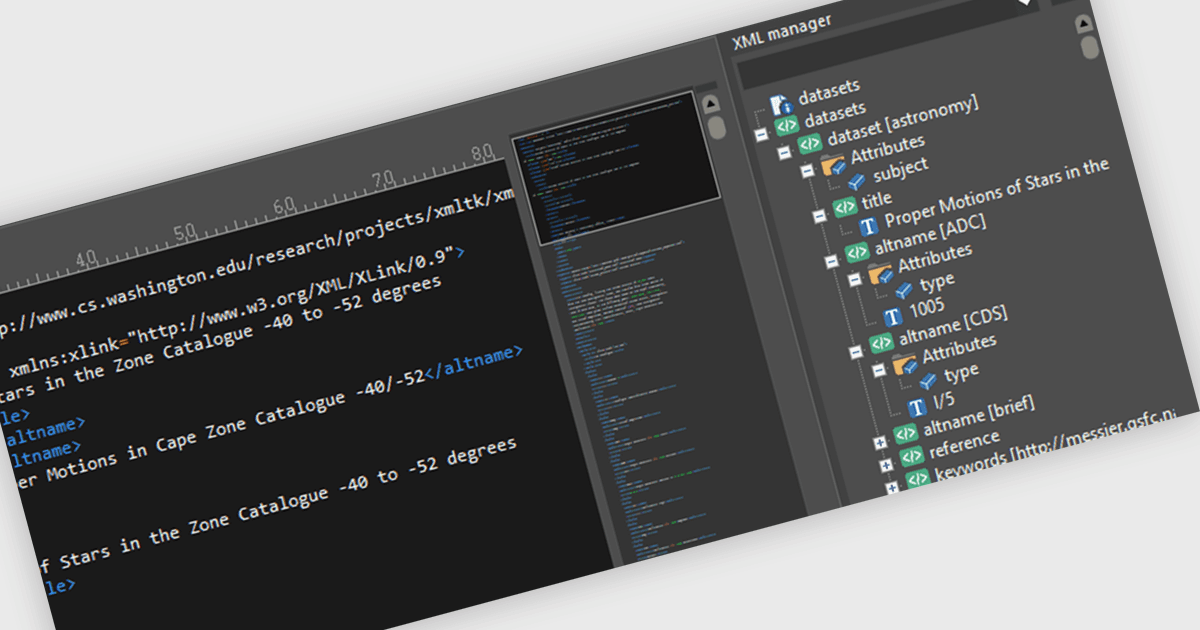Collapse the altname [CDS] node
Image resolution: width=1200 pixels, height=630 pixels.
pyautogui.click(x=855, y=351)
